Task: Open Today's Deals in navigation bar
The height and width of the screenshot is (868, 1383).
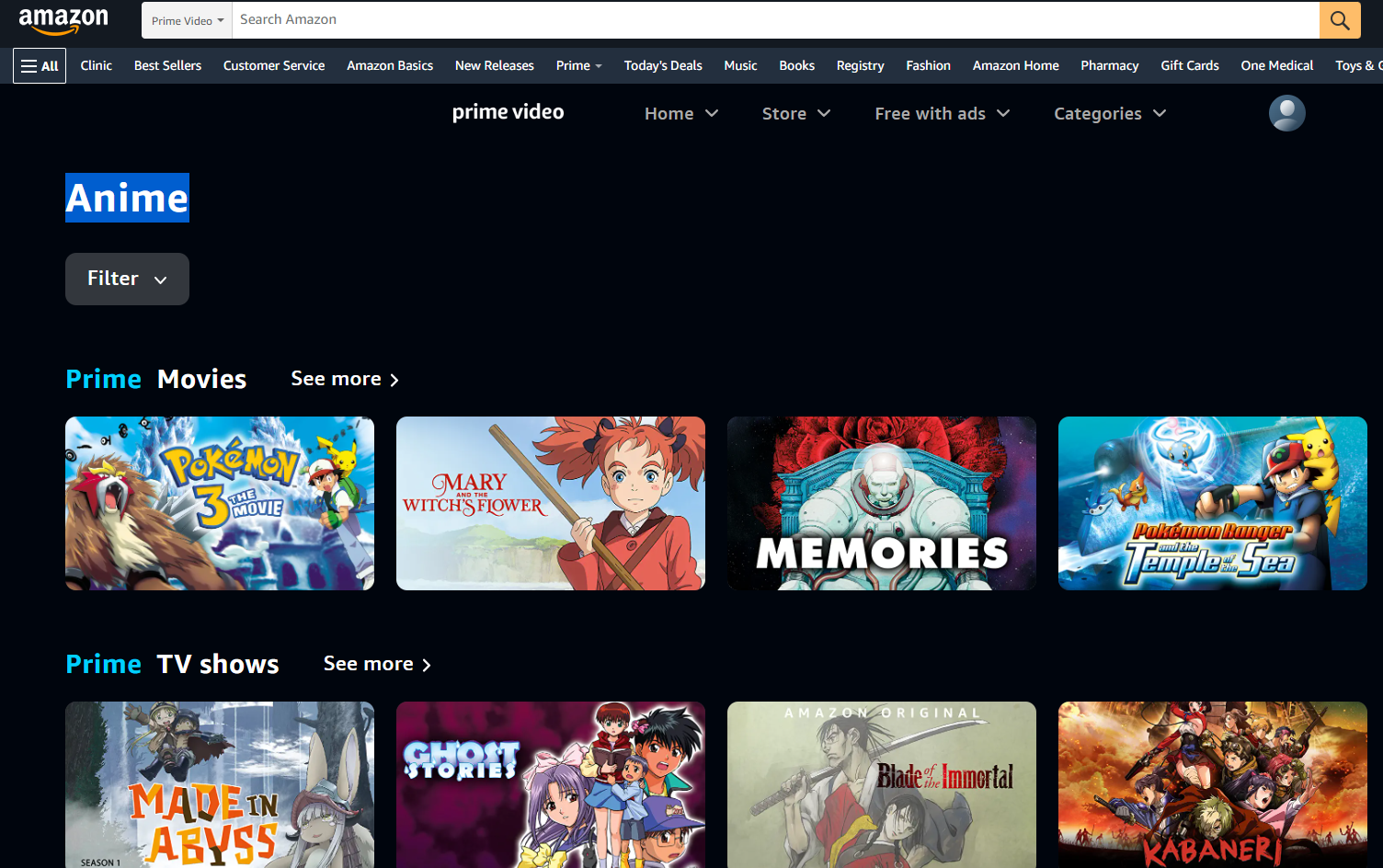Action: coord(662,66)
